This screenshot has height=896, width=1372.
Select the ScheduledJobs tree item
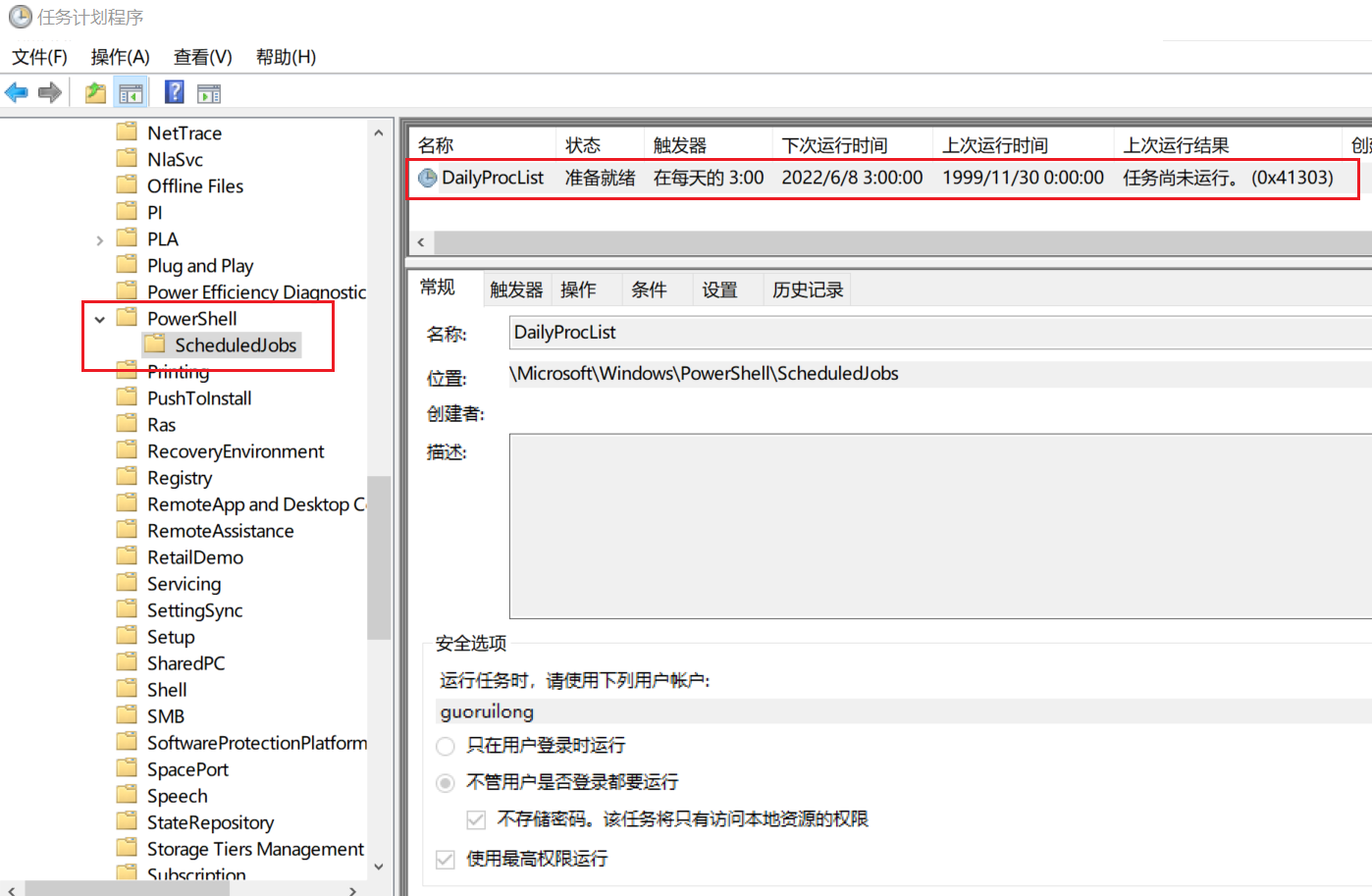click(x=236, y=344)
